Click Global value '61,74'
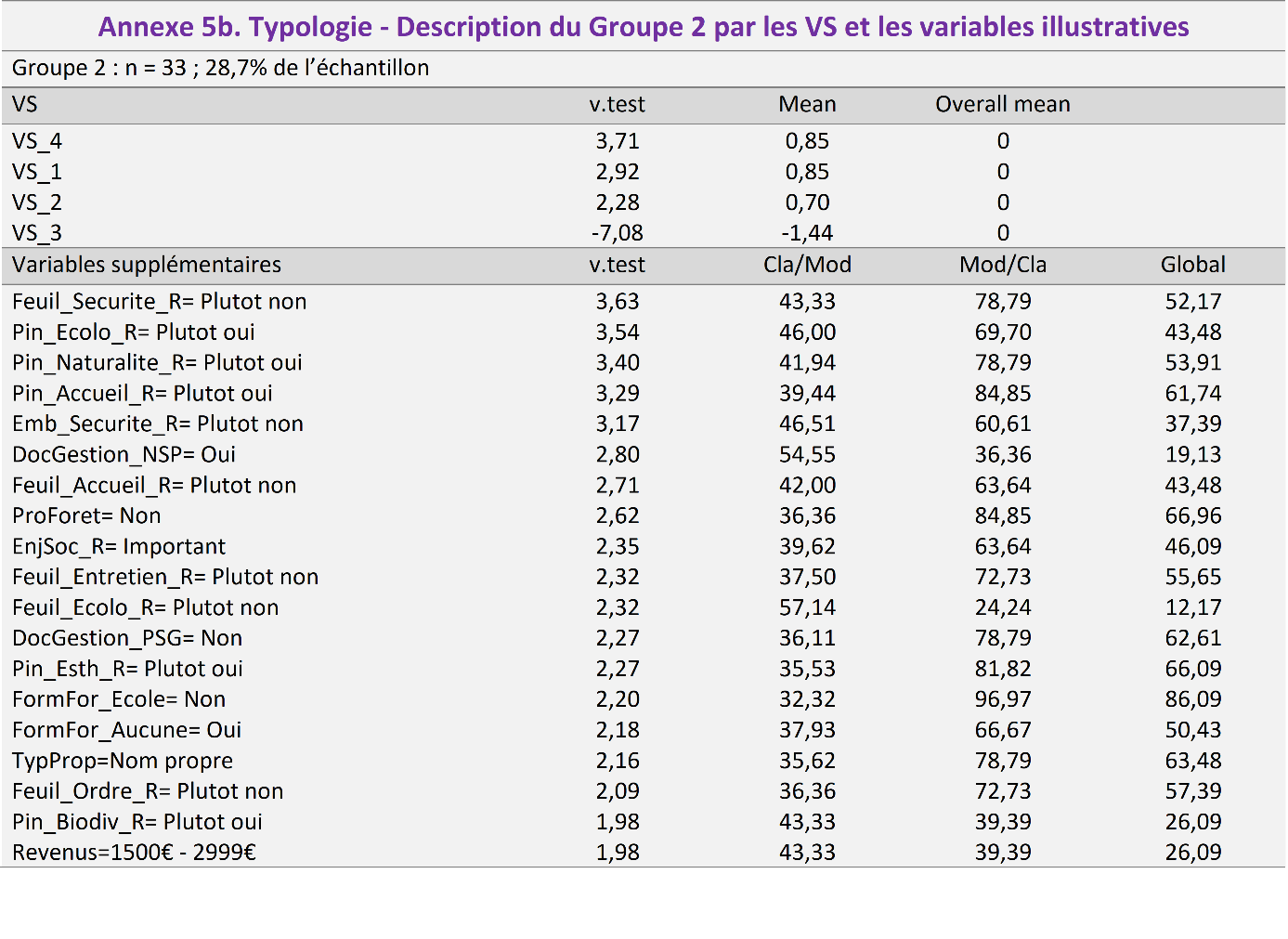The width and height of the screenshot is (1288, 939). tap(1193, 394)
